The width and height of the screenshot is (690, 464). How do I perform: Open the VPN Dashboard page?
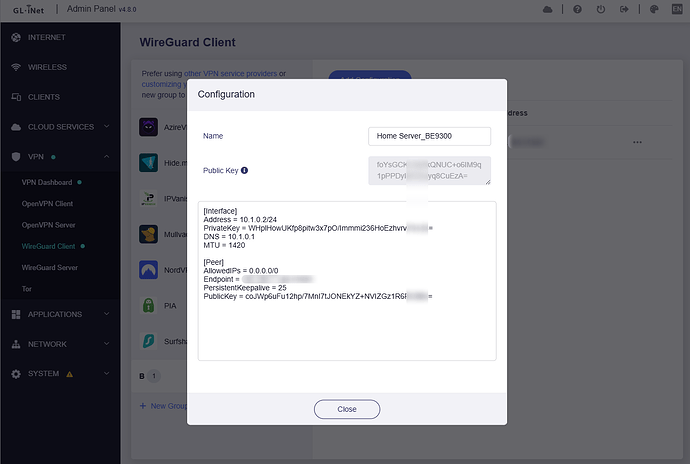point(47,182)
